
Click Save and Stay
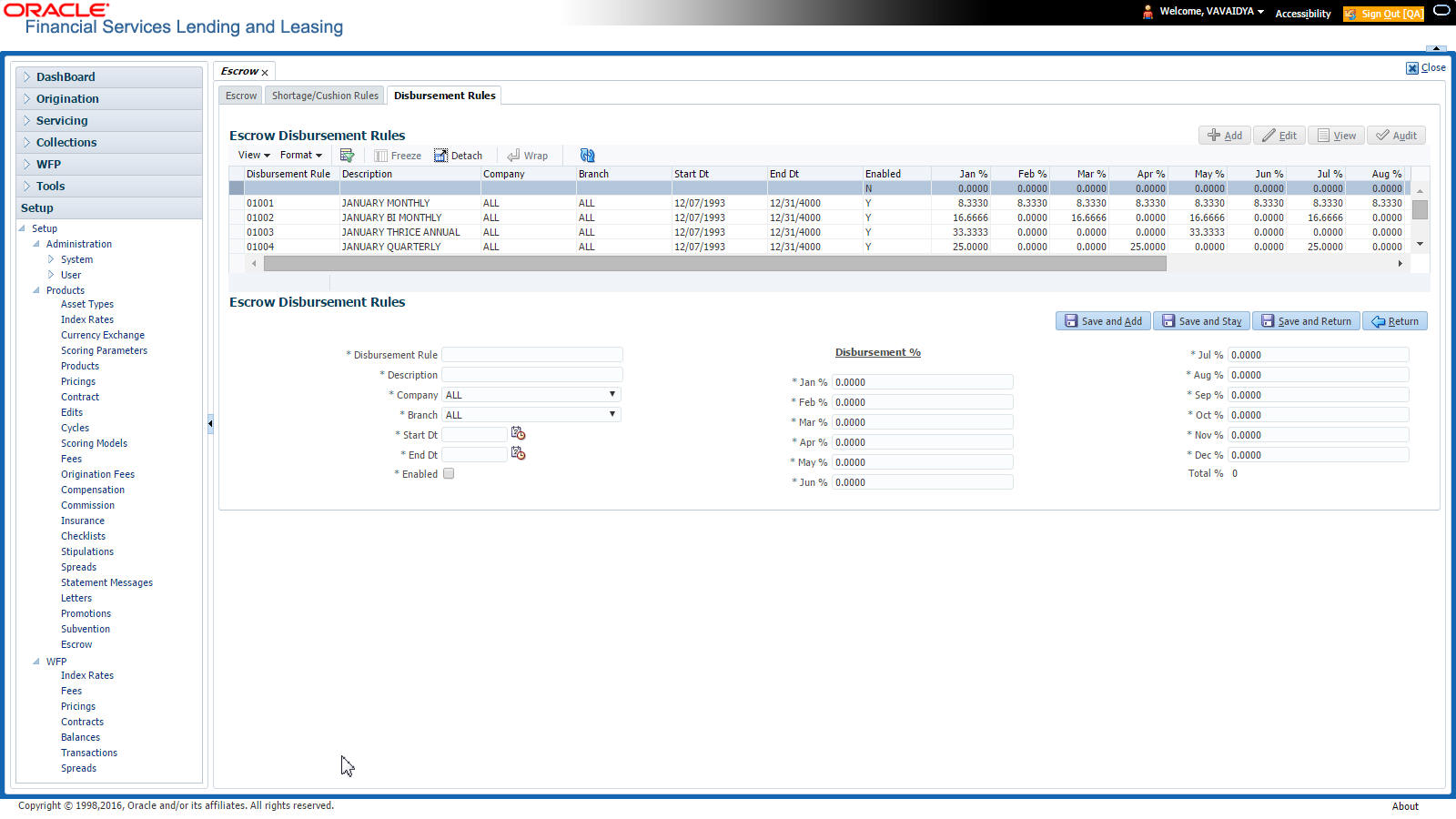tap(1202, 321)
